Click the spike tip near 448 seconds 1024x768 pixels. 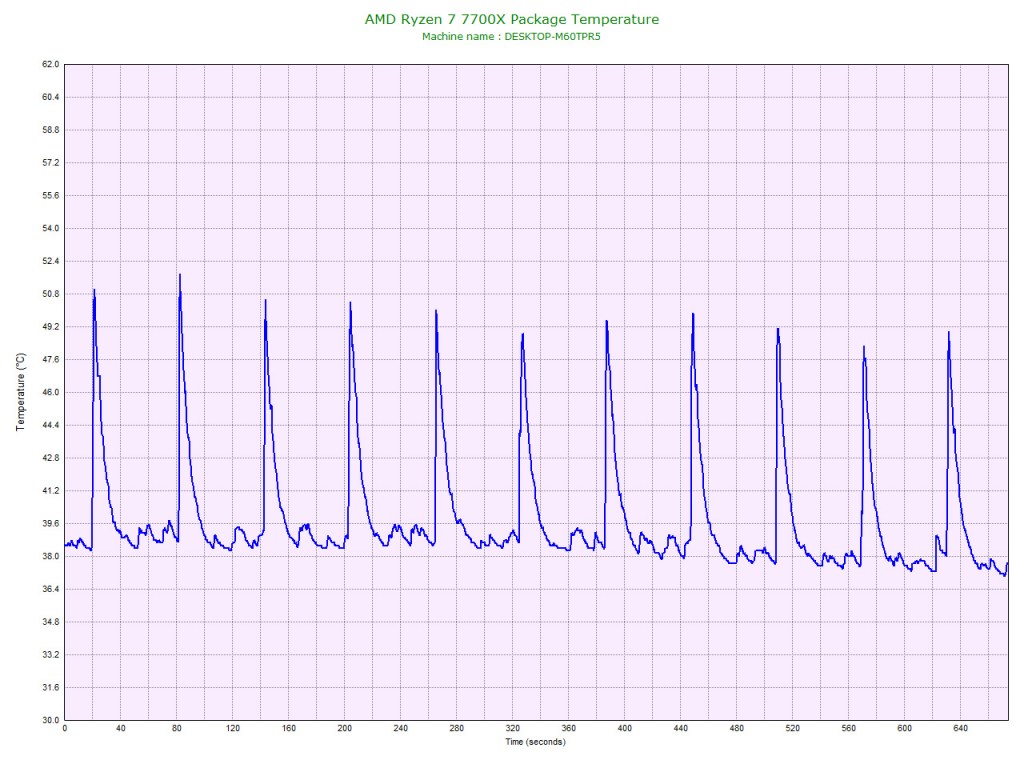click(692, 314)
